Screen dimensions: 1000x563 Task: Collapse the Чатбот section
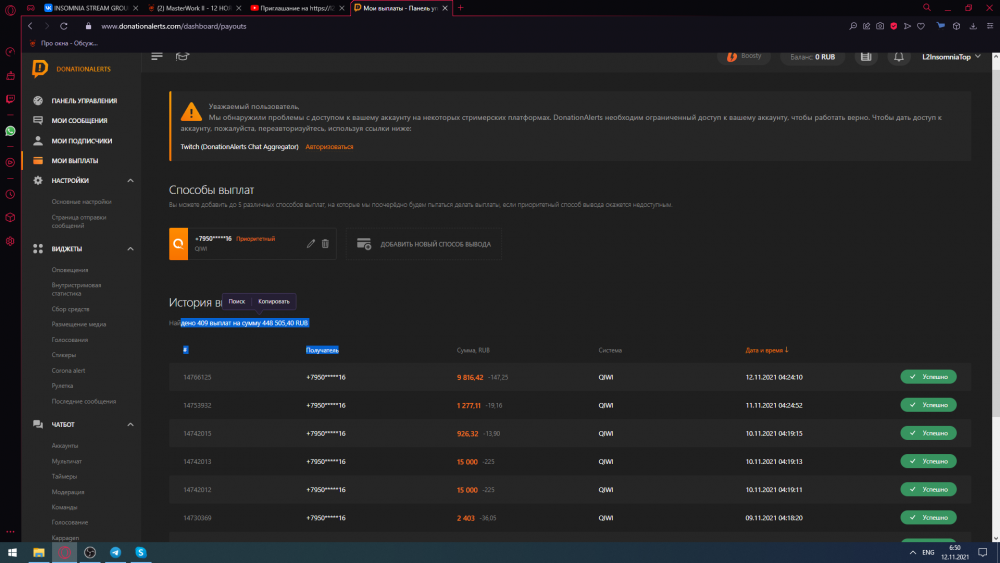[130, 424]
